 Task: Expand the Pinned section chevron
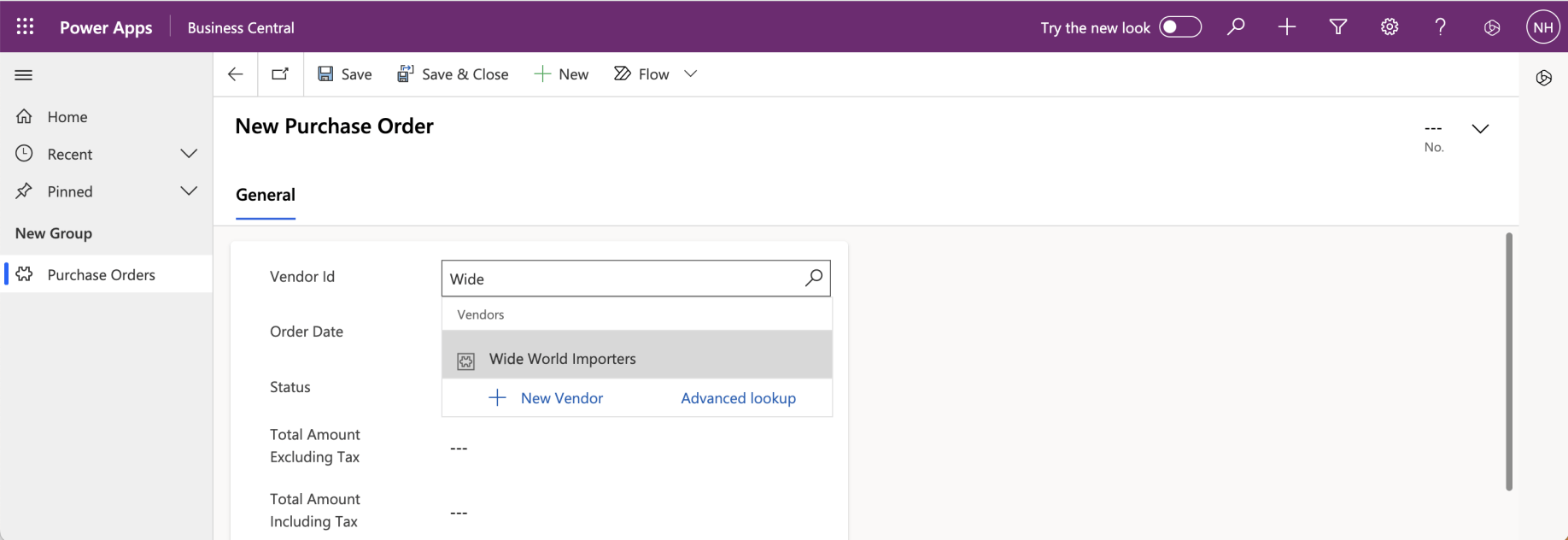[189, 191]
